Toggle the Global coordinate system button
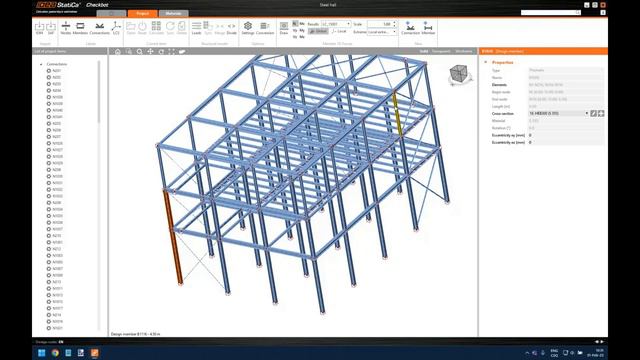Image resolution: width=640 pixels, height=360 pixels. [318, 31]
